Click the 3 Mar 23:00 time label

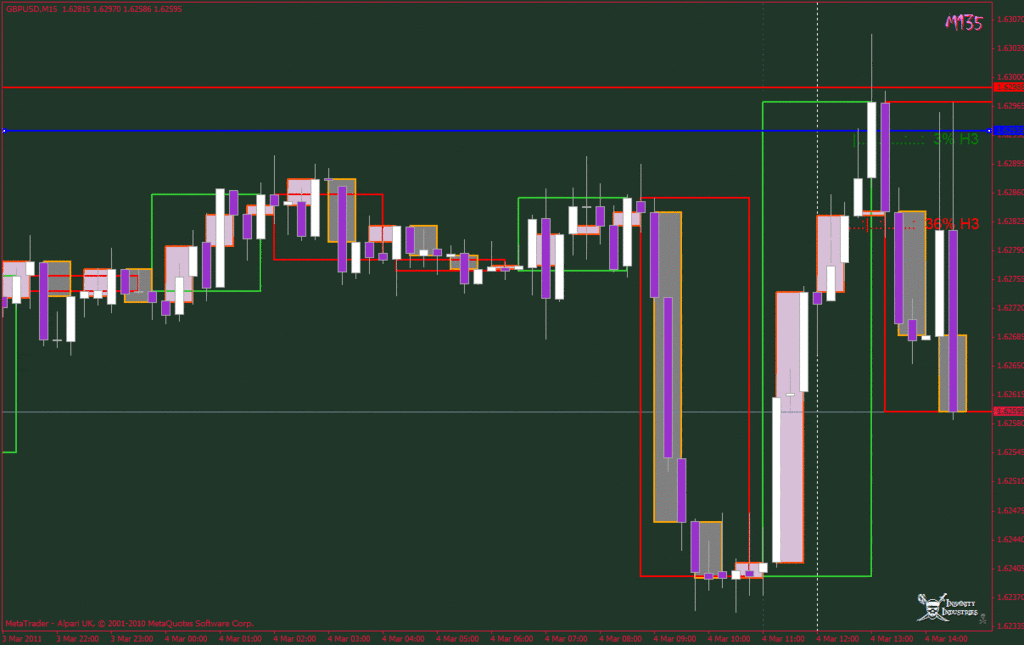131,638
